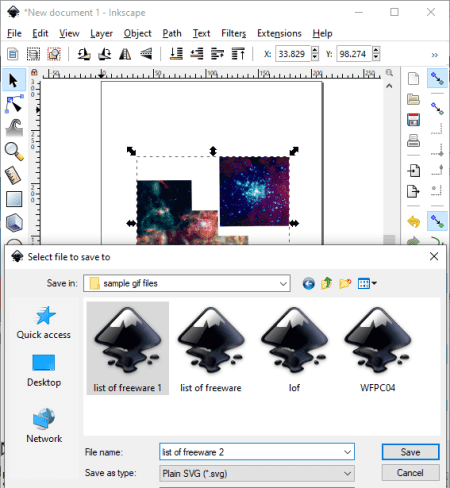450x488 pixels.
Task: Select 'lof' file thumbnail
Action: [294, 348]
